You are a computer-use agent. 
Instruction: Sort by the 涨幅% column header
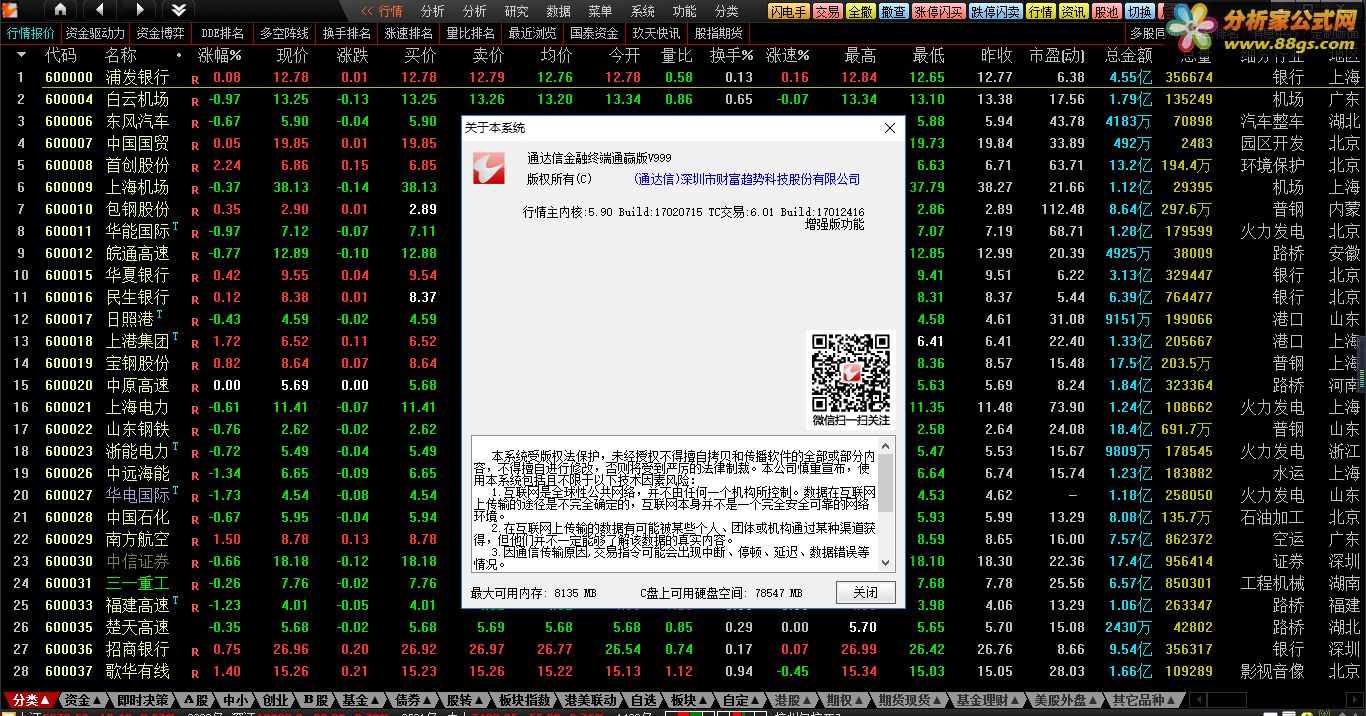(x=220, y=55)
